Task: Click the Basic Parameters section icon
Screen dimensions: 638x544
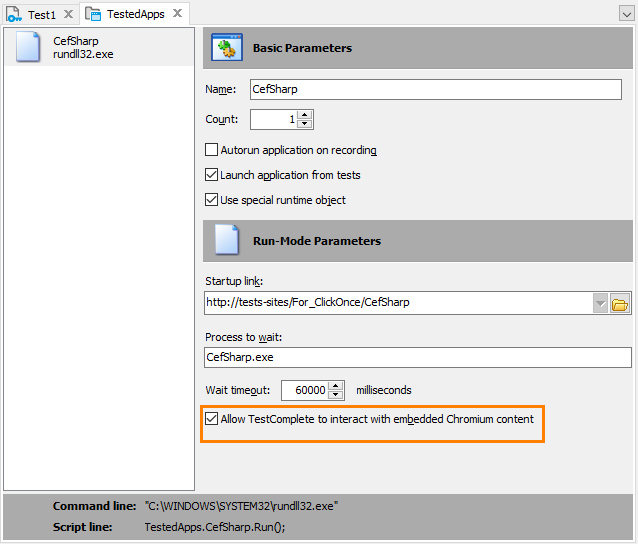Action: coord(227,47)
